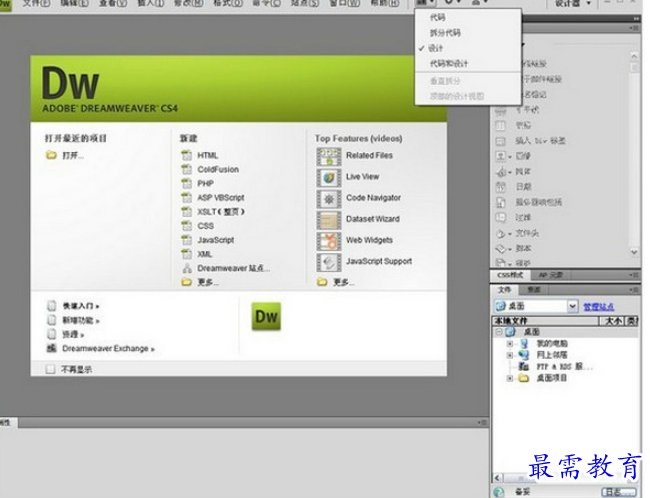Click 更多... under the 新建 column
The image size is (650, 498).
pos(208,282)
